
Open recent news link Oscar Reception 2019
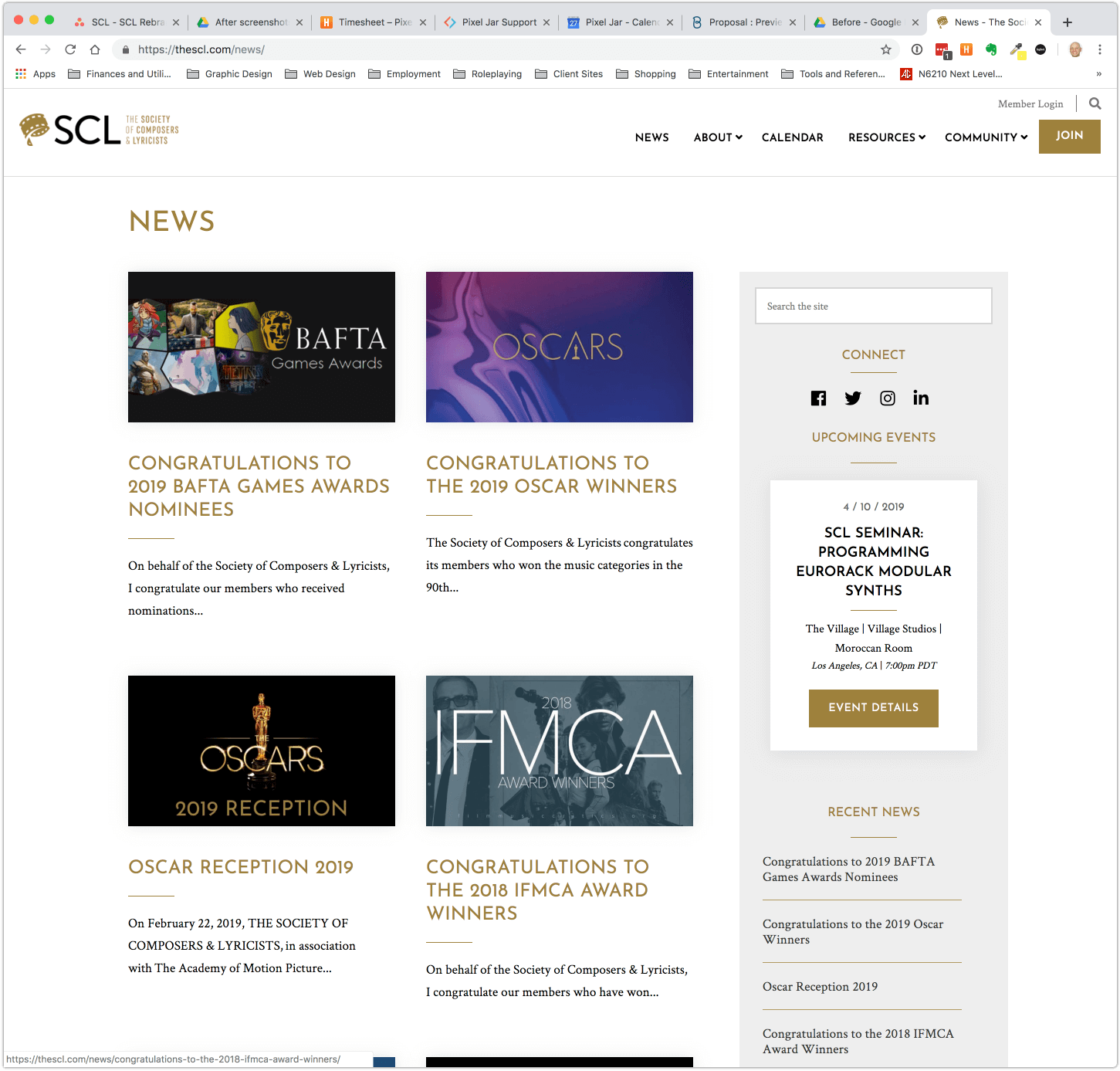tap(820, 987)
